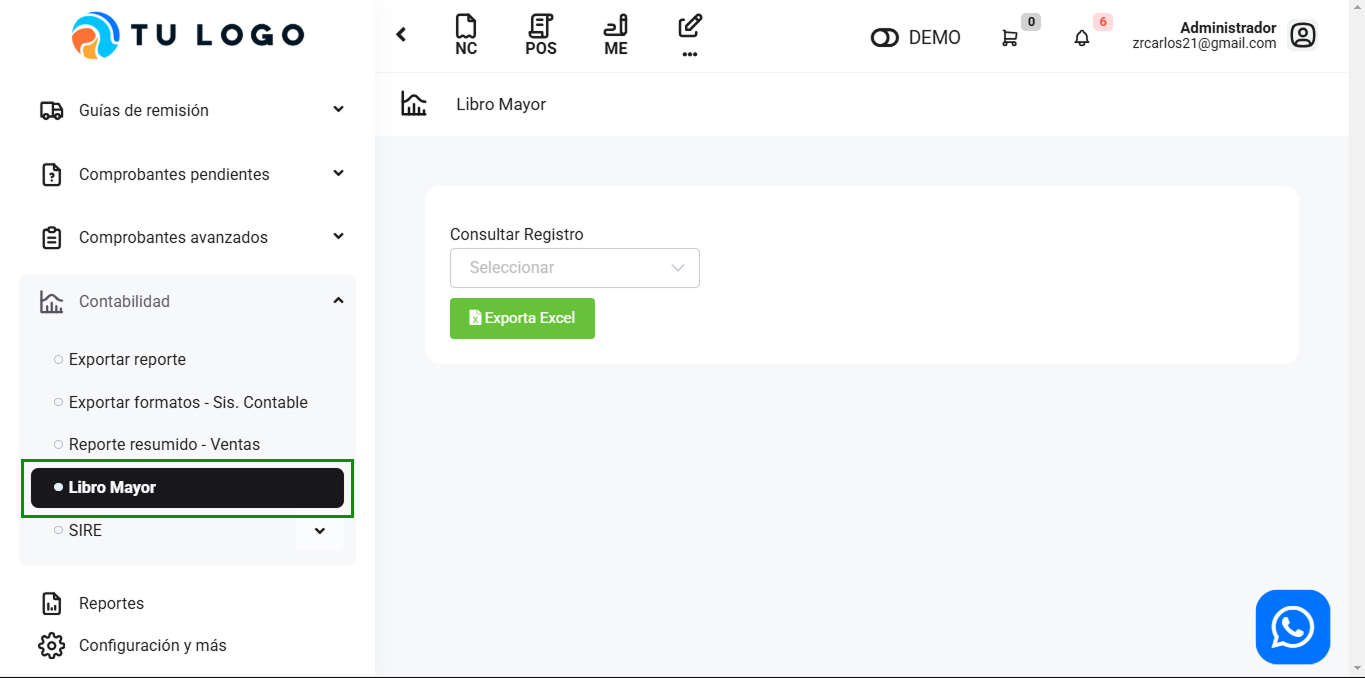The width and height of the screenshot is (1365, 678).
Task: Click the Exporta Excel button
Action: 522,318
